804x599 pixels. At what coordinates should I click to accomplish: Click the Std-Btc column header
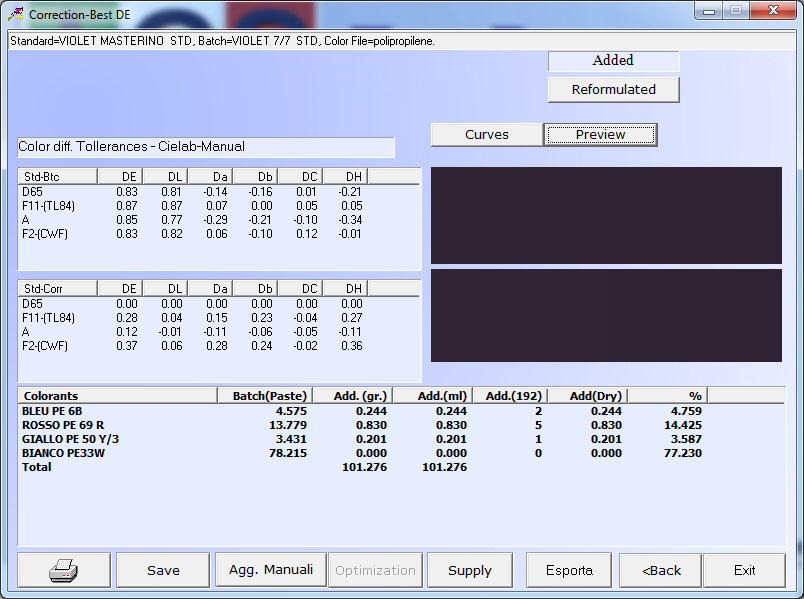(x=57, y=177)
